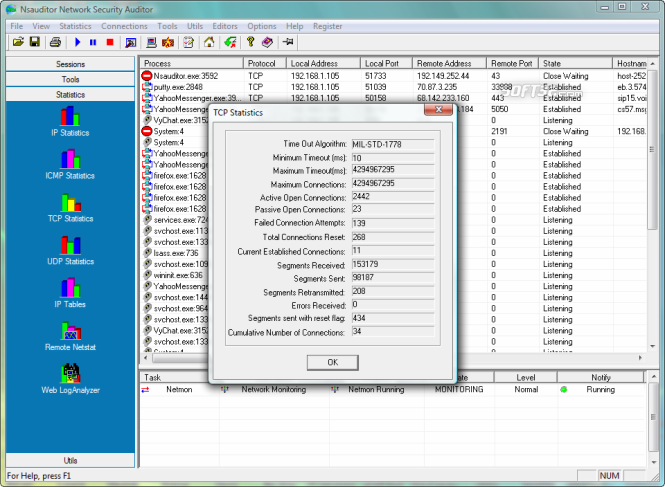Open the Tools menu
The image size is (665, 487).
pos(167,26)
